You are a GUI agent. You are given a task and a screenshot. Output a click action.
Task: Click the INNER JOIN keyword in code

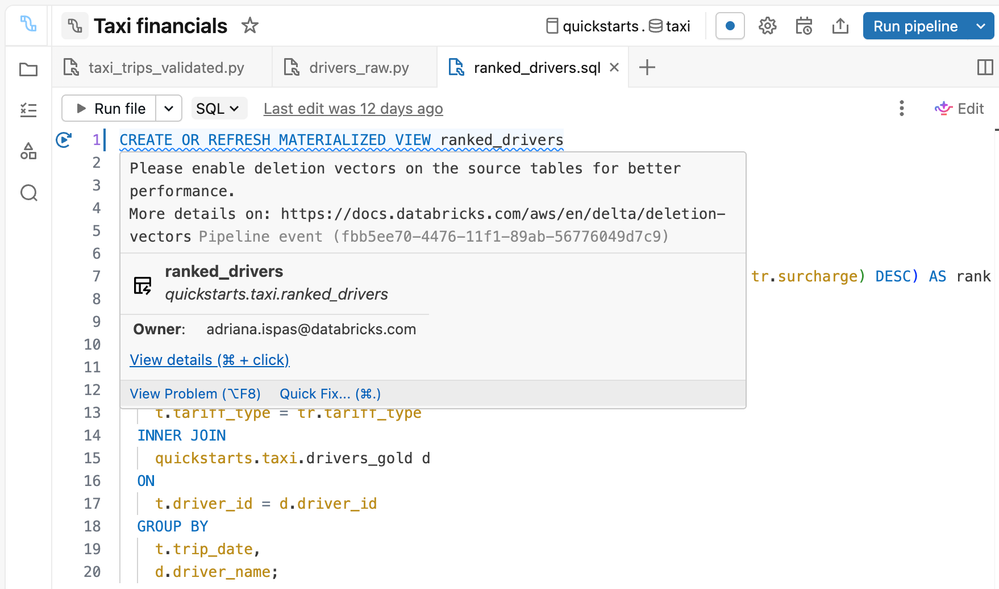182,435
